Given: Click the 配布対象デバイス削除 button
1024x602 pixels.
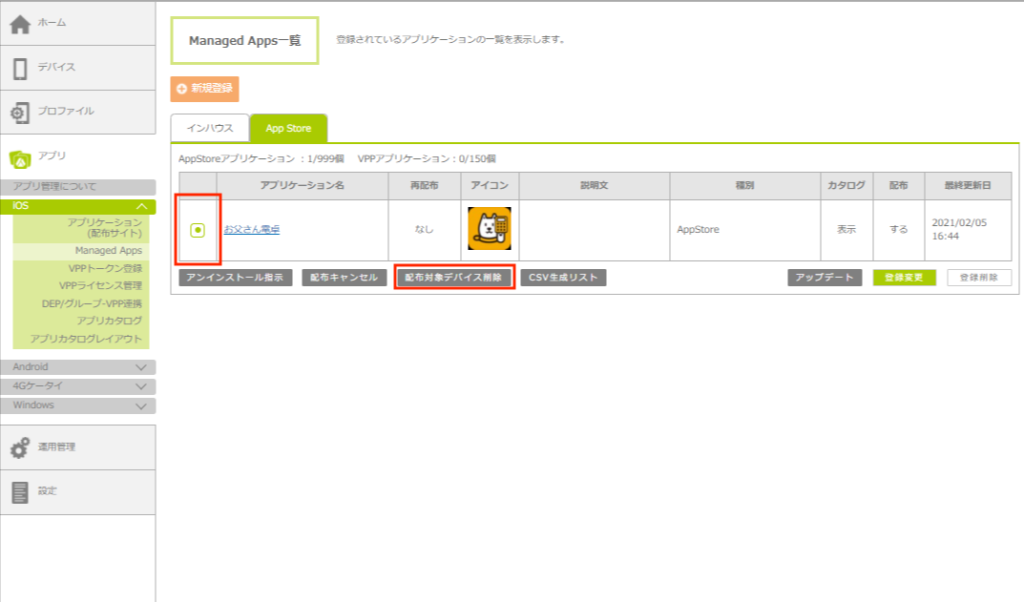Looking at the screenshot, I should click(x=455, y=278).
